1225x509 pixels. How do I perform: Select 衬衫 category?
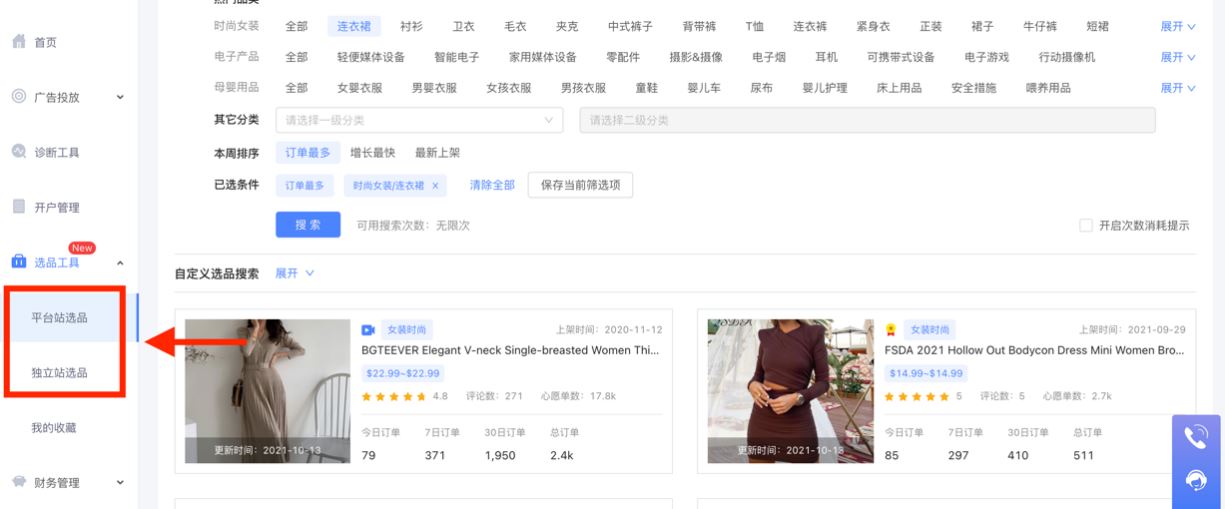[x=411, y=26]
